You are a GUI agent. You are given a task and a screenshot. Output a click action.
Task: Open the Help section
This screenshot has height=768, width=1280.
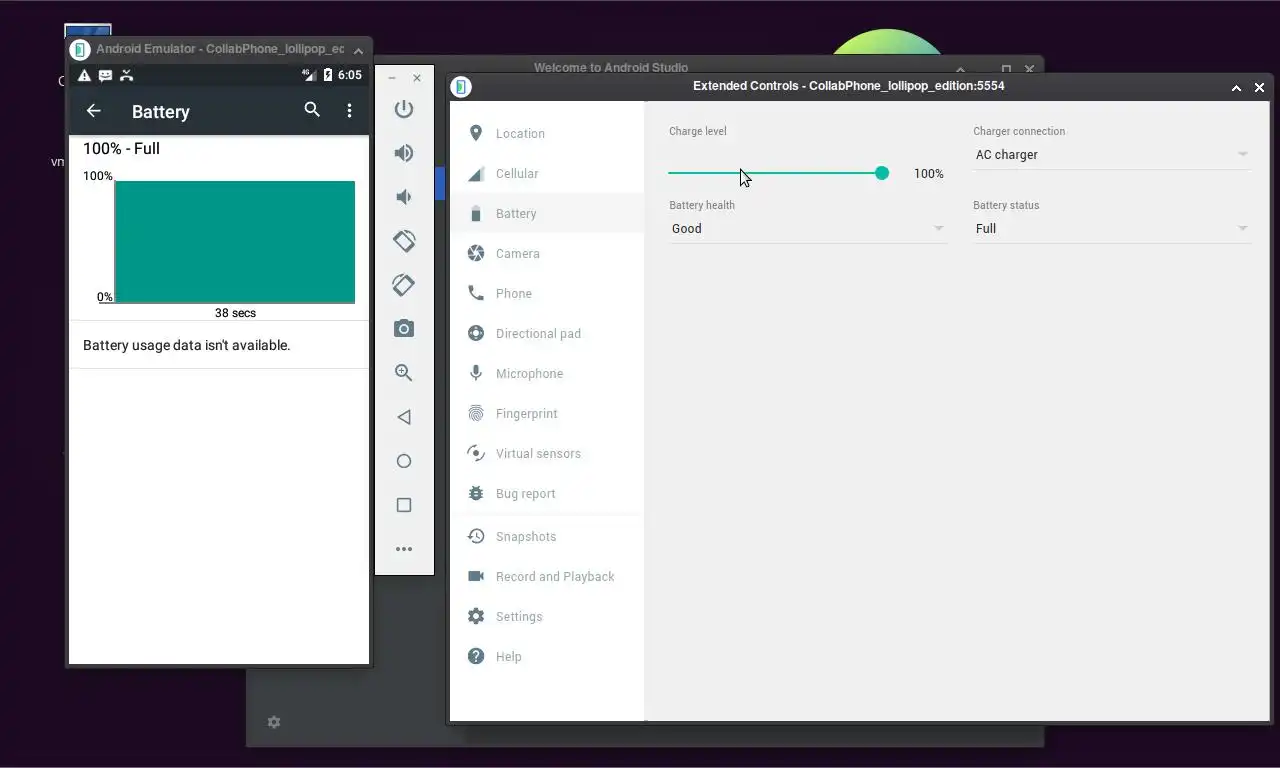pyautogui.click(x=547, y=656)
